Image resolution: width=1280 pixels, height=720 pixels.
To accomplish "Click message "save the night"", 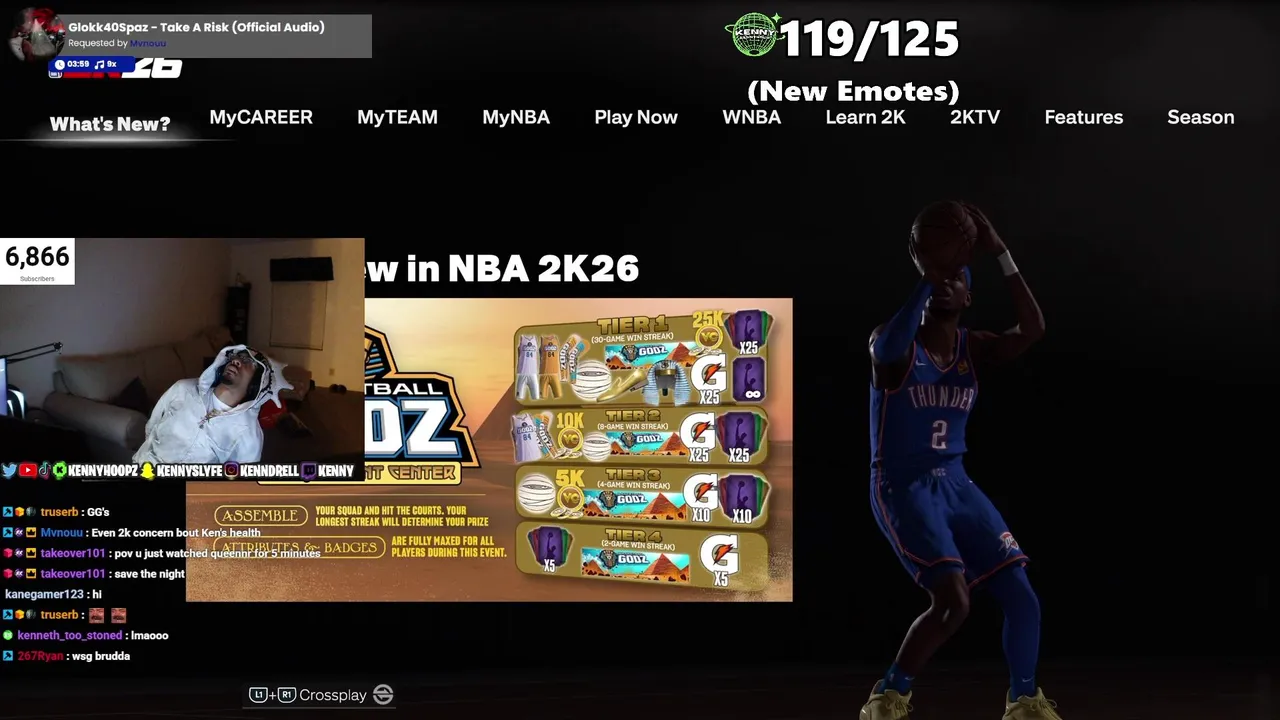I will pos(149,574).
